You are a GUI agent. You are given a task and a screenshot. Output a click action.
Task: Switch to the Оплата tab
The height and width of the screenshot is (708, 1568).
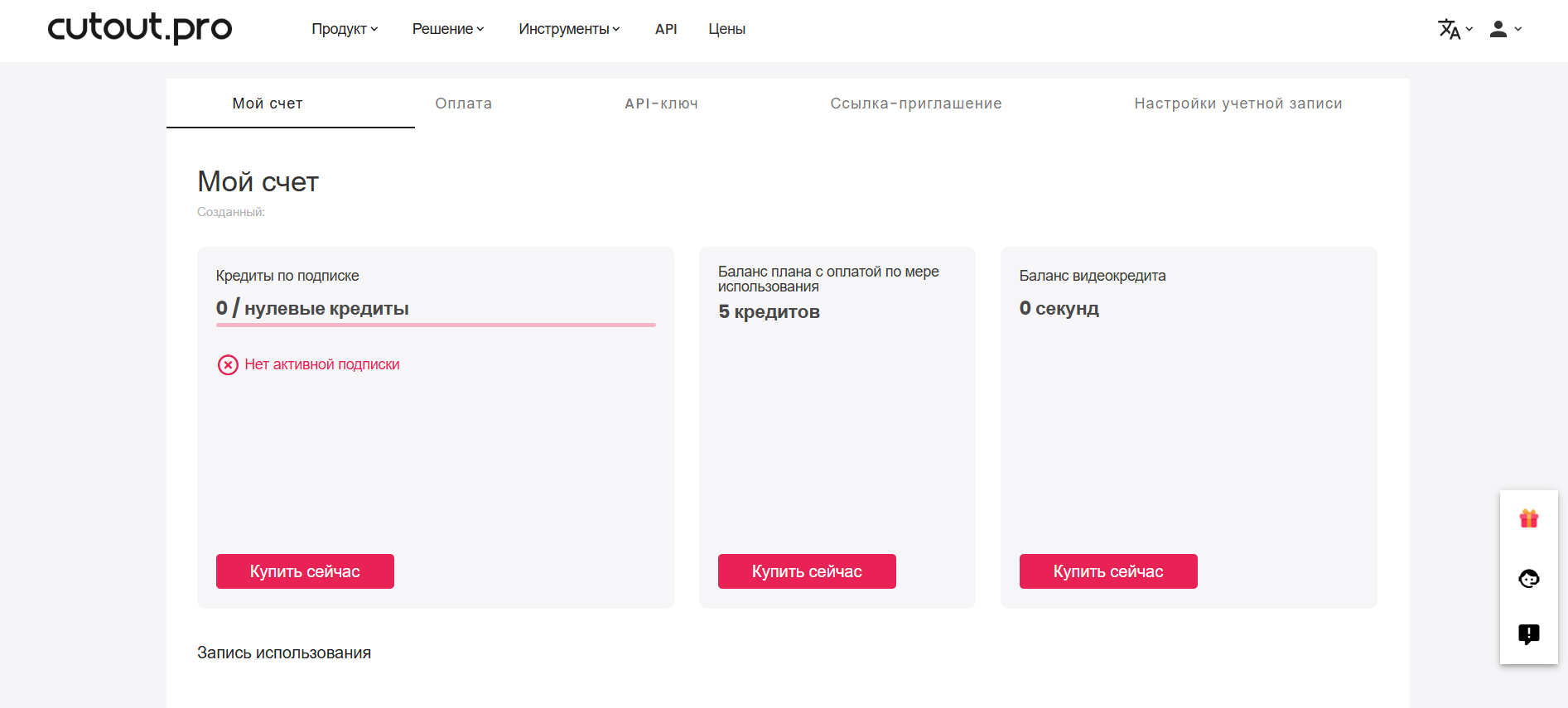tap(464, 104)
